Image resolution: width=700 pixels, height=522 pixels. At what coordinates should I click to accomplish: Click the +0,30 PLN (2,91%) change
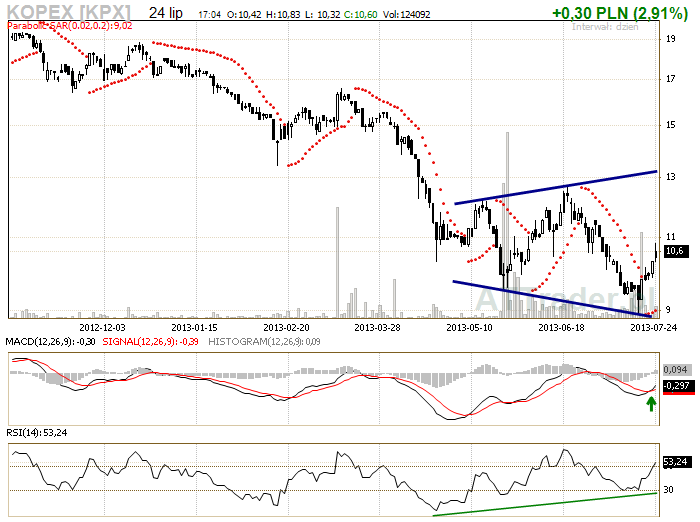pyautogui.click(x=620, y=13)
